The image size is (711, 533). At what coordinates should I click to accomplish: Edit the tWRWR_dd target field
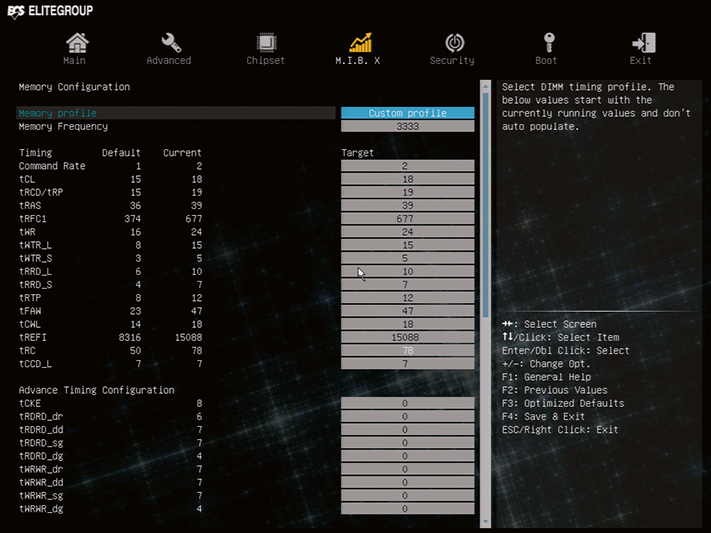[408, 482]
